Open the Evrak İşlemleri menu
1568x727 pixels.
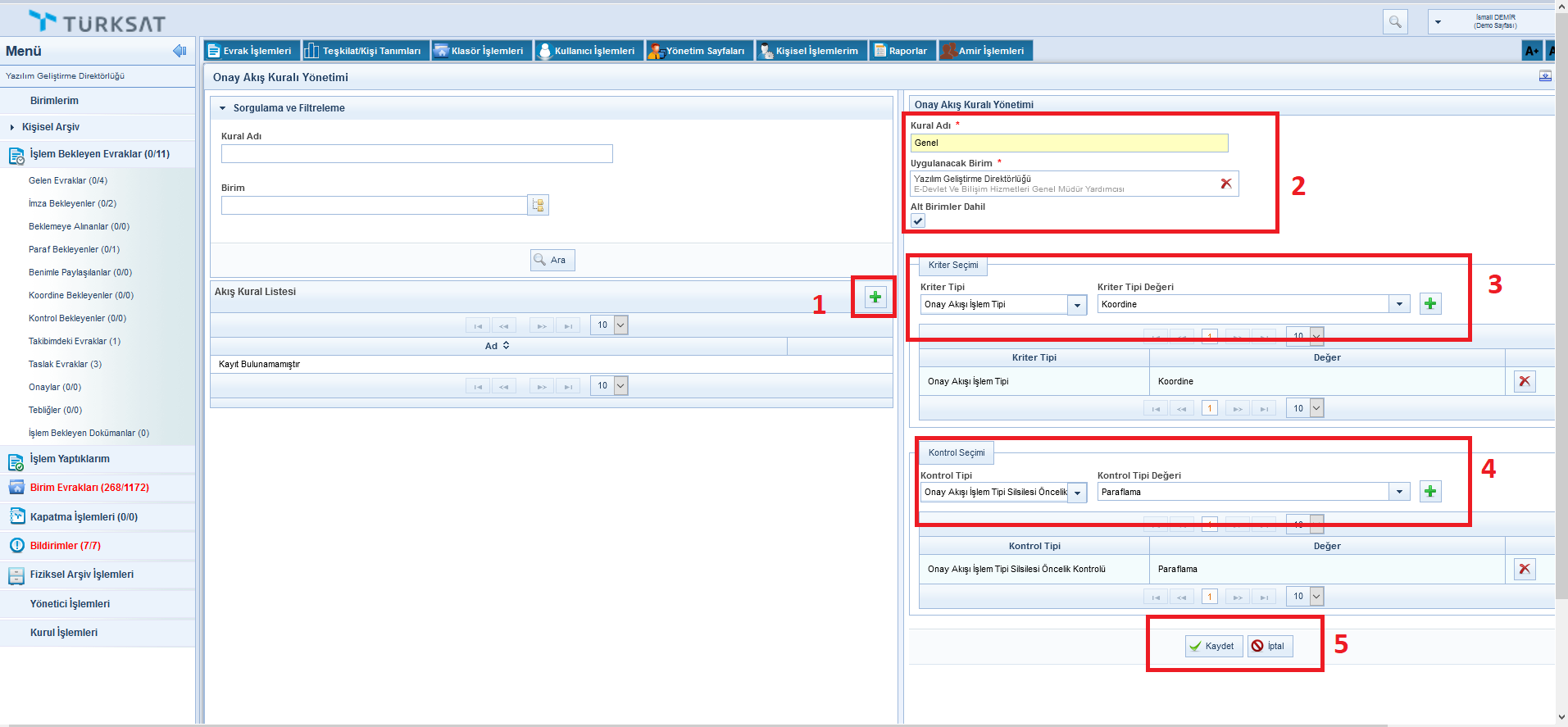[x=251, y=51]
